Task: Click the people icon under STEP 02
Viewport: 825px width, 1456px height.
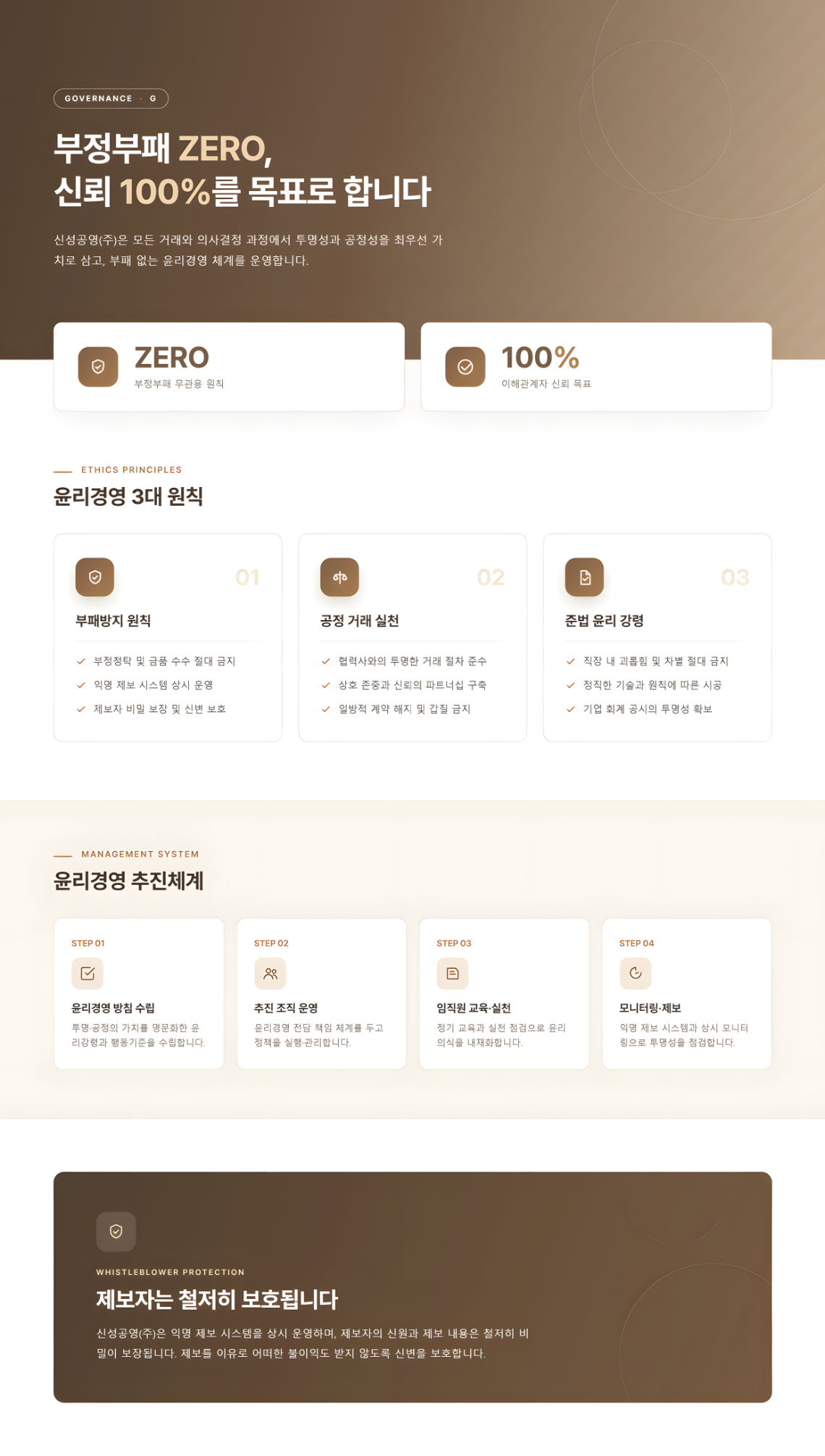Action: tap(270, 973)
